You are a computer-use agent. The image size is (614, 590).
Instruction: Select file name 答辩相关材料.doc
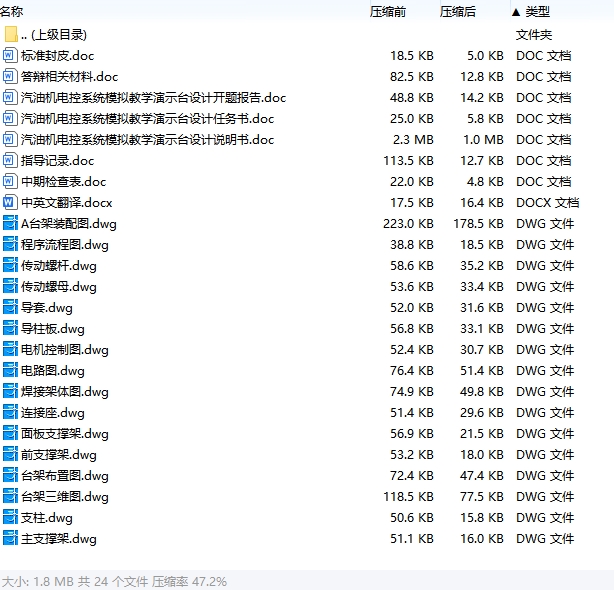pos(70,77)
